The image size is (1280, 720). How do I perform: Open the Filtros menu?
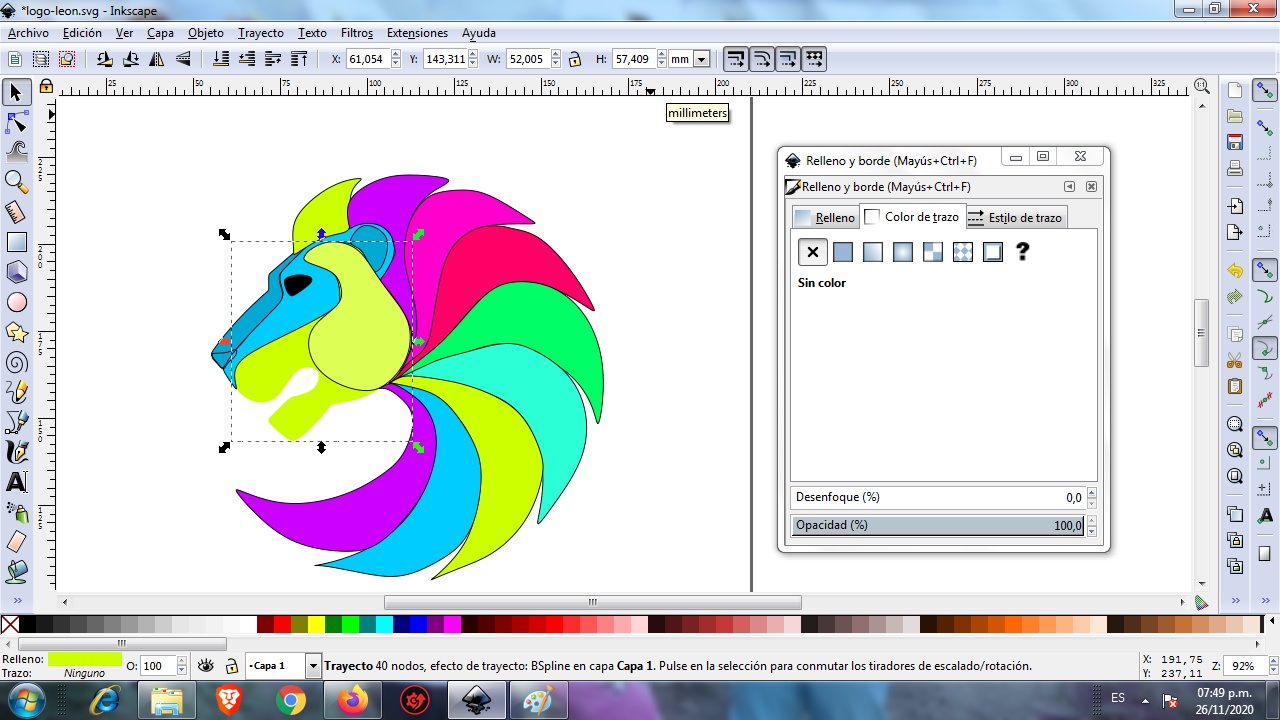pos(357,33)
